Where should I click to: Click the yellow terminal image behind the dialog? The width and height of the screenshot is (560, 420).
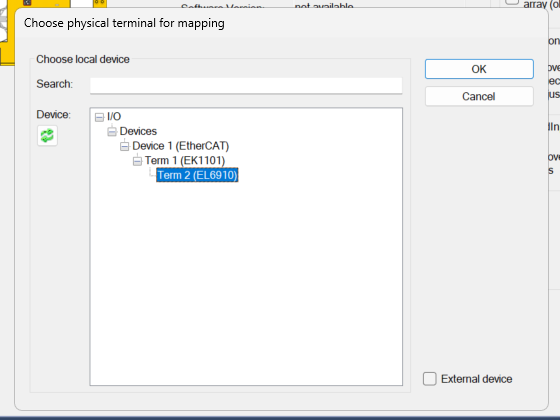[7, 32]
